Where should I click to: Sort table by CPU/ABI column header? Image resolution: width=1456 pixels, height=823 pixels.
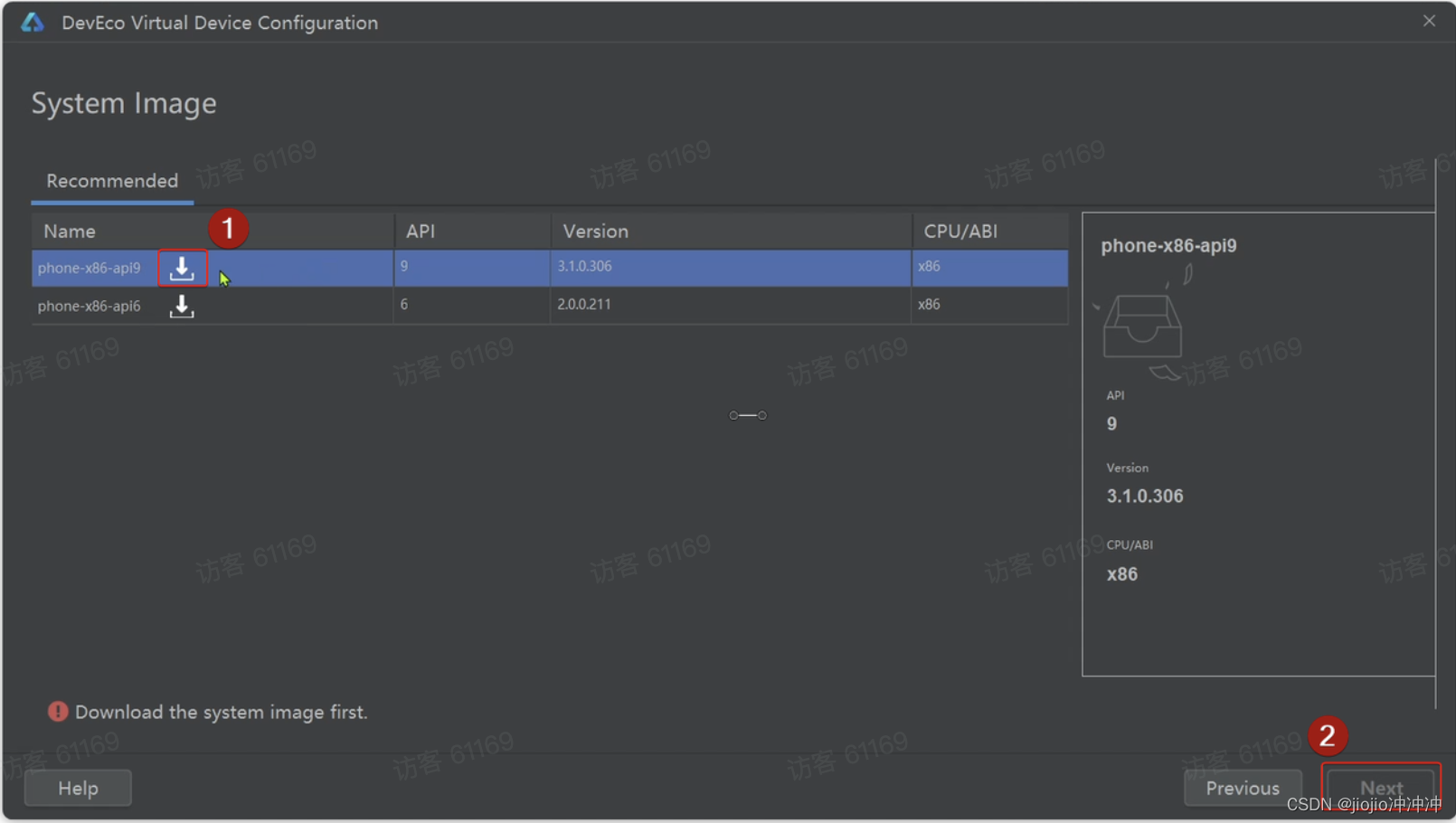click(x=990, y=232)
